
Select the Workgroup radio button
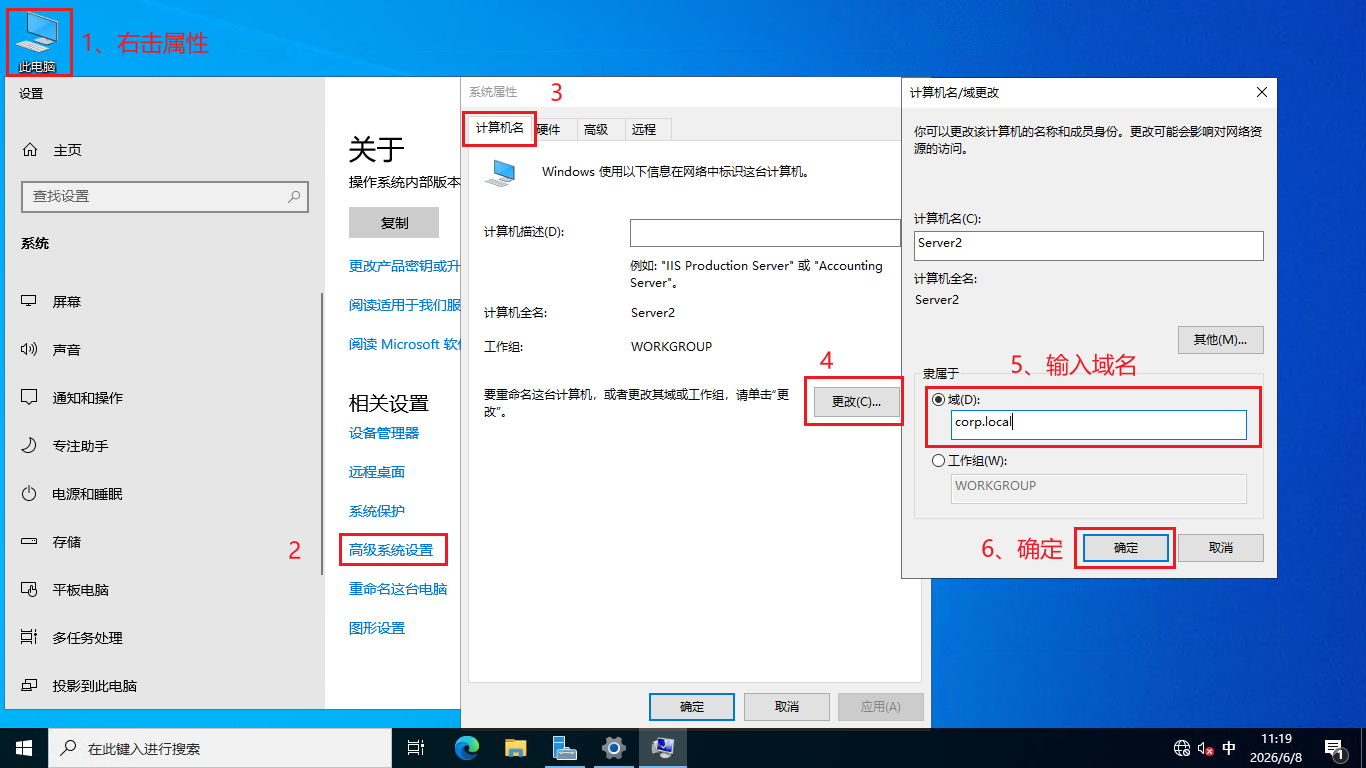tap(938, 461)
